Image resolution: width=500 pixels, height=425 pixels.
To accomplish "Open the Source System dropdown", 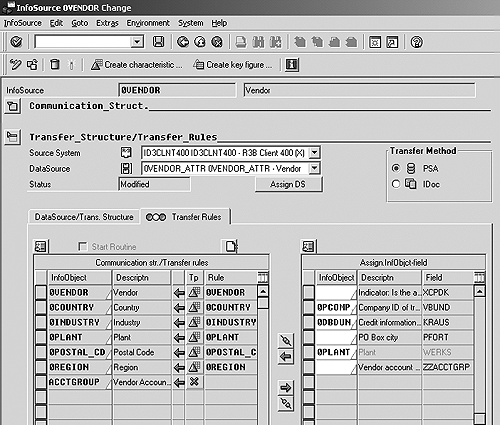I will coord(314,153).
